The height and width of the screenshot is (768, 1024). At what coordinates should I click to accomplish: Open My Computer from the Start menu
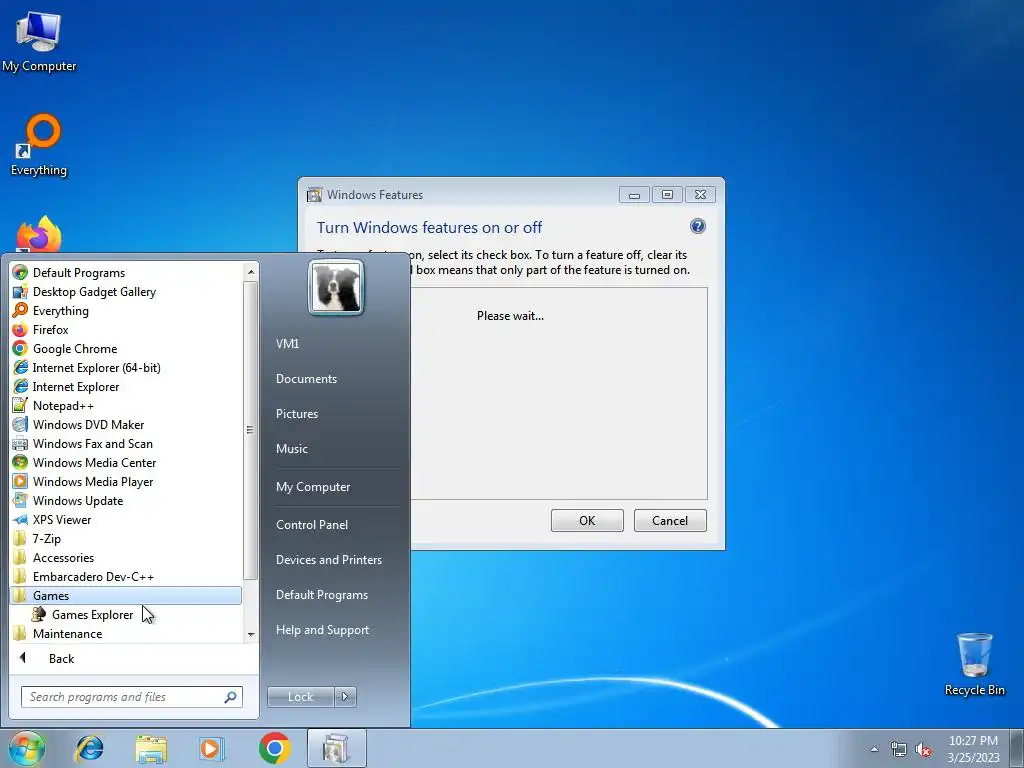tap(313, 487)
